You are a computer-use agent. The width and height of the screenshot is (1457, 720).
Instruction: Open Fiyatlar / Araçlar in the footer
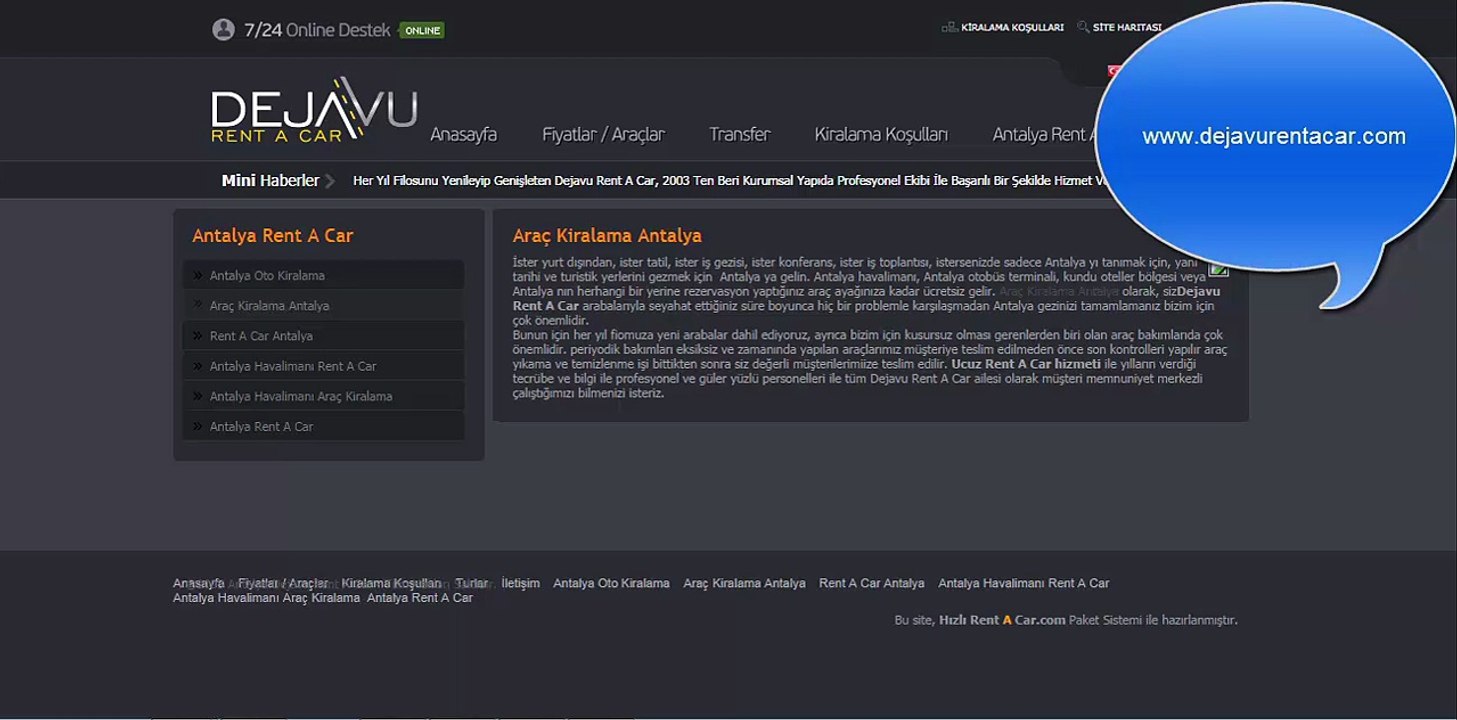[x=283, y=583]
